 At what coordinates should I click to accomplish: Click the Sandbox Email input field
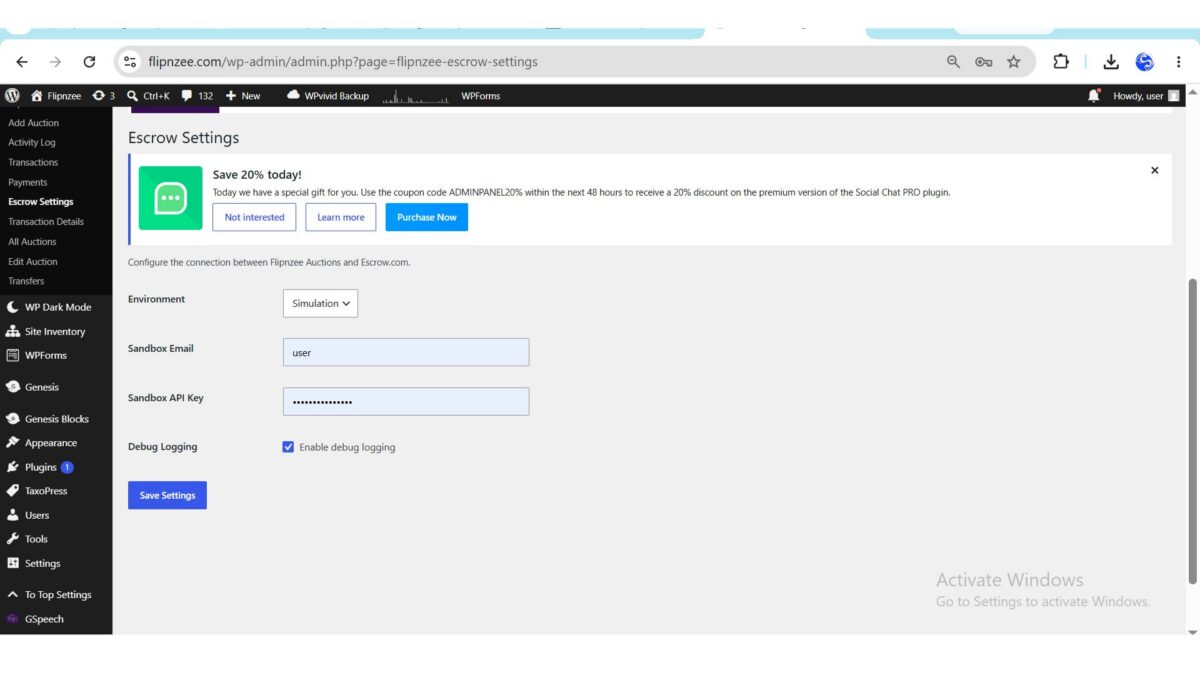(406, 352)
